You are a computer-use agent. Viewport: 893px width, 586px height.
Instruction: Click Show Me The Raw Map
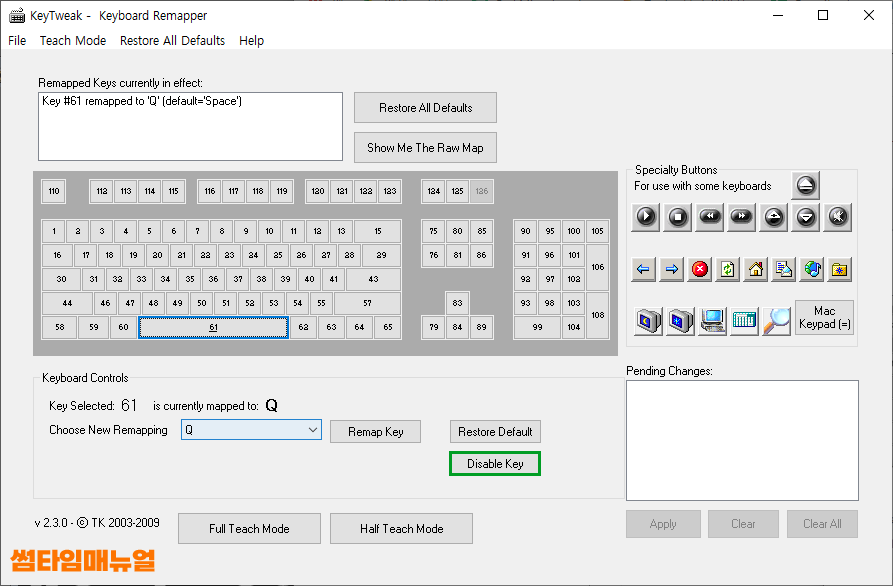(425, 147)
